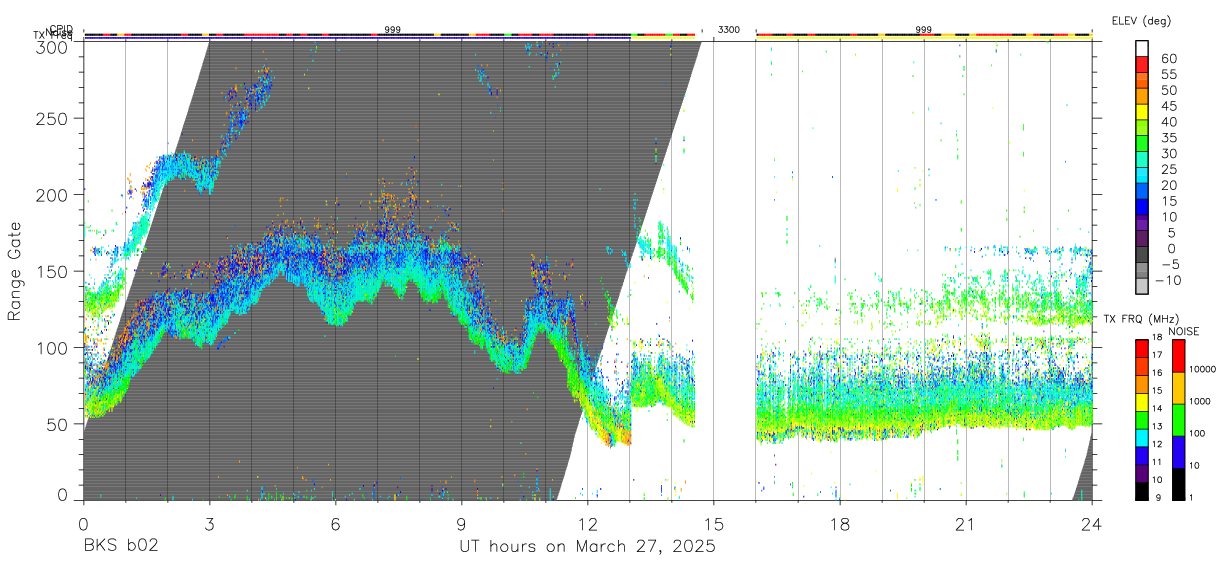Click the 1 label on NOISE colorbar
Viewport: 1228px width, 567px height.
coord(1192,497)
